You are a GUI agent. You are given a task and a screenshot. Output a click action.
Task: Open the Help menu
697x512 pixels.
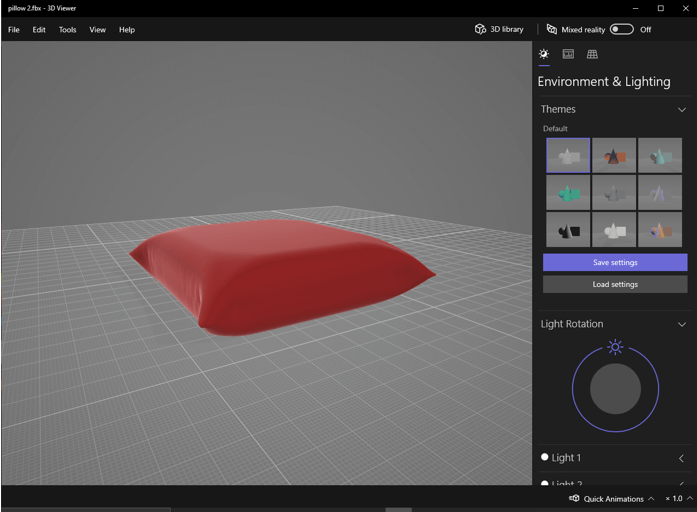coord(127,30)
